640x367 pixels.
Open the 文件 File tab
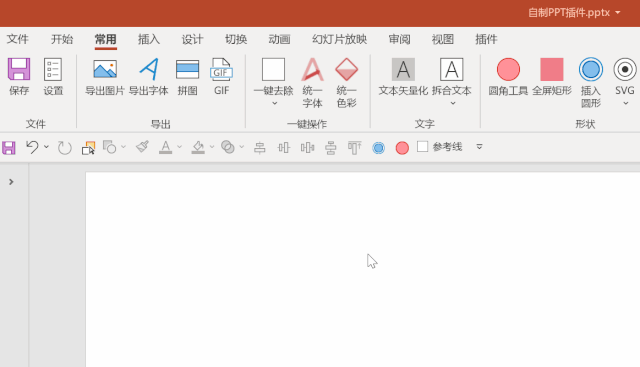pos(18,39)
